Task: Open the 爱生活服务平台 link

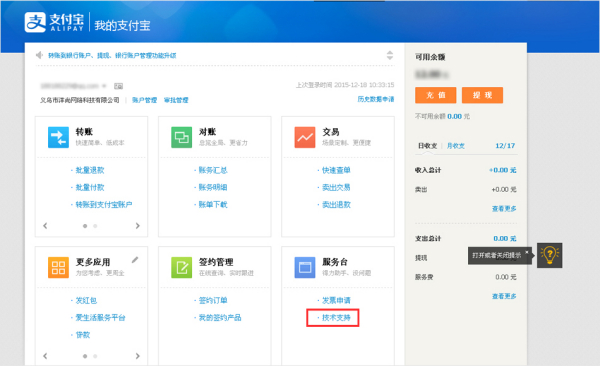Action: tap(100, 317)
